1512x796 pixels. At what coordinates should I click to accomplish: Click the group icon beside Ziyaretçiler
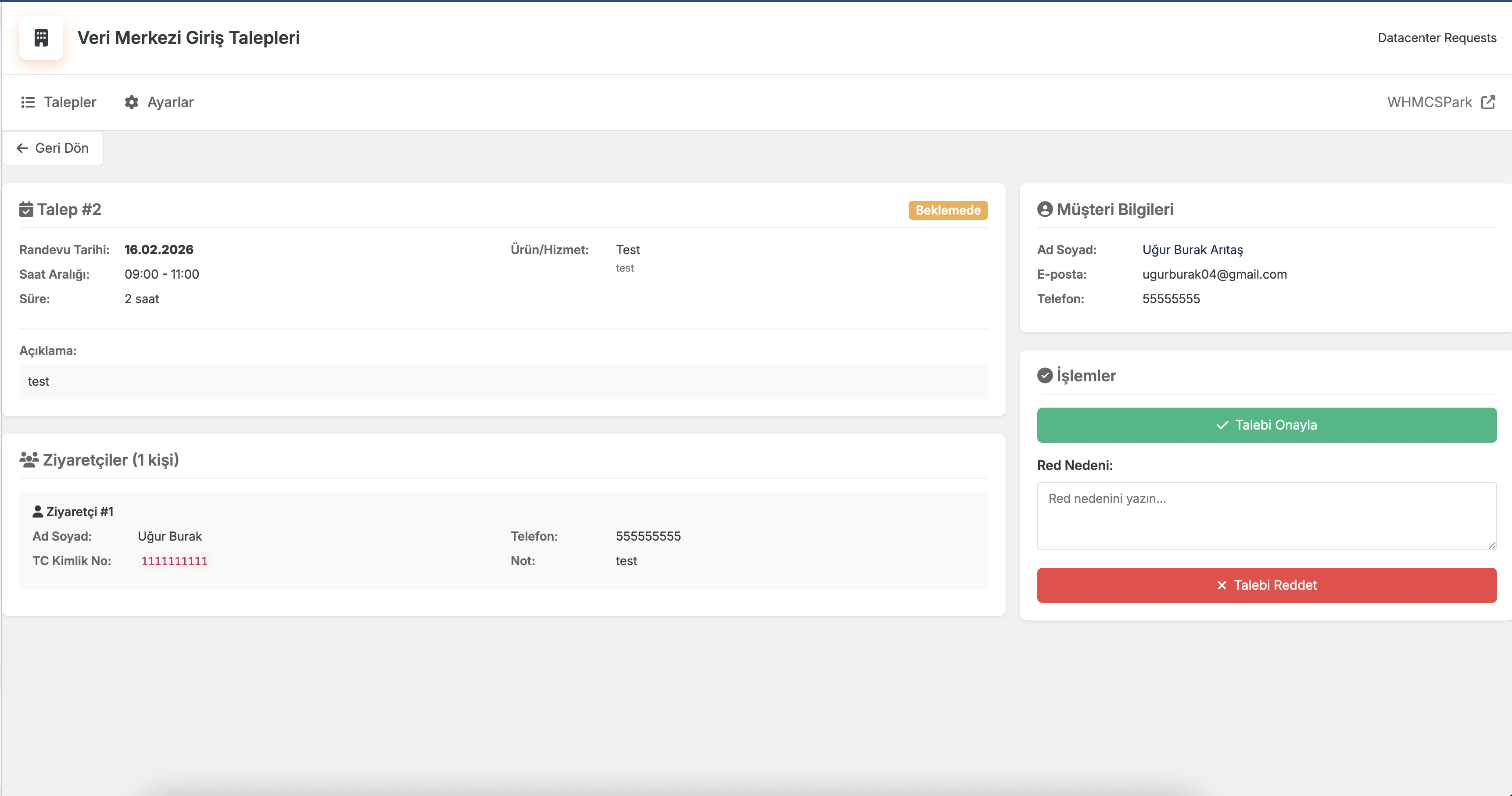point(29,459)
